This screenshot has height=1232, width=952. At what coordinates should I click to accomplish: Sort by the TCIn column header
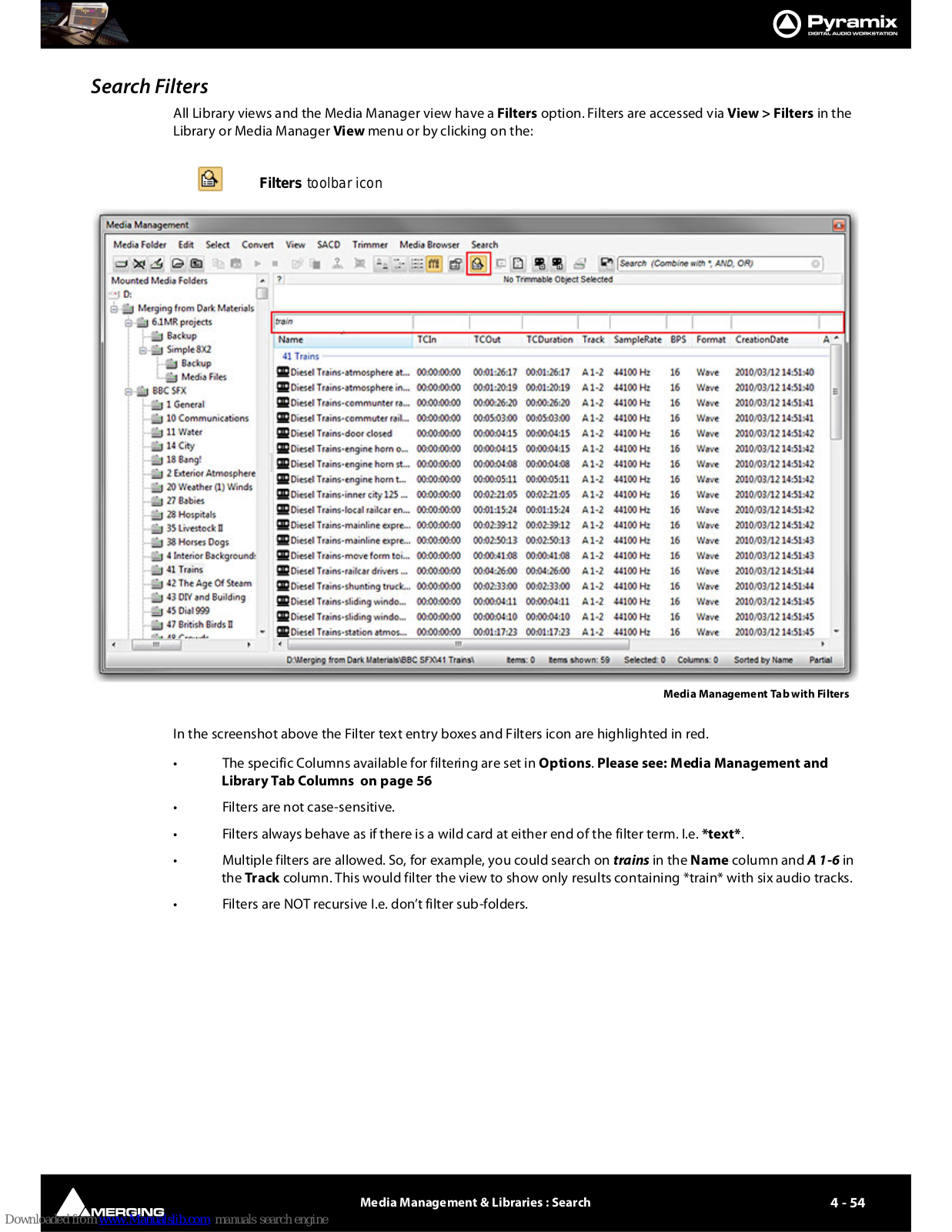pos(441,340)
